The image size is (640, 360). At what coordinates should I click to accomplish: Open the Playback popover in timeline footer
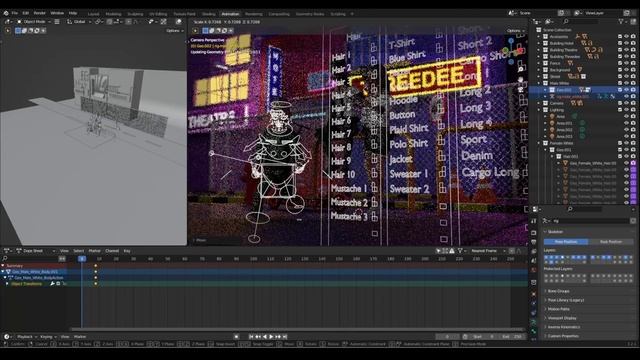27,337
